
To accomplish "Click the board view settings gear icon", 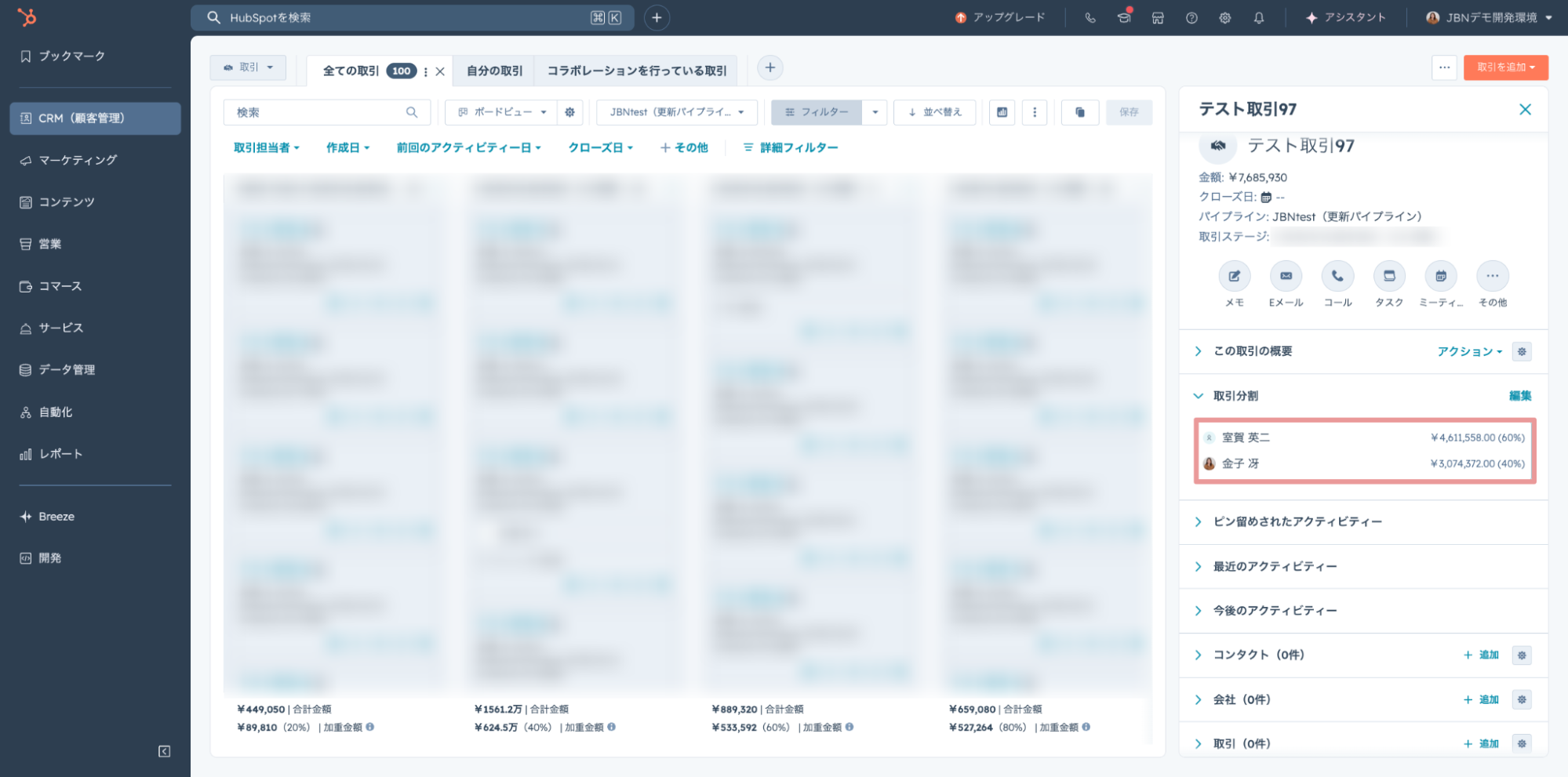I will [570, 112].
